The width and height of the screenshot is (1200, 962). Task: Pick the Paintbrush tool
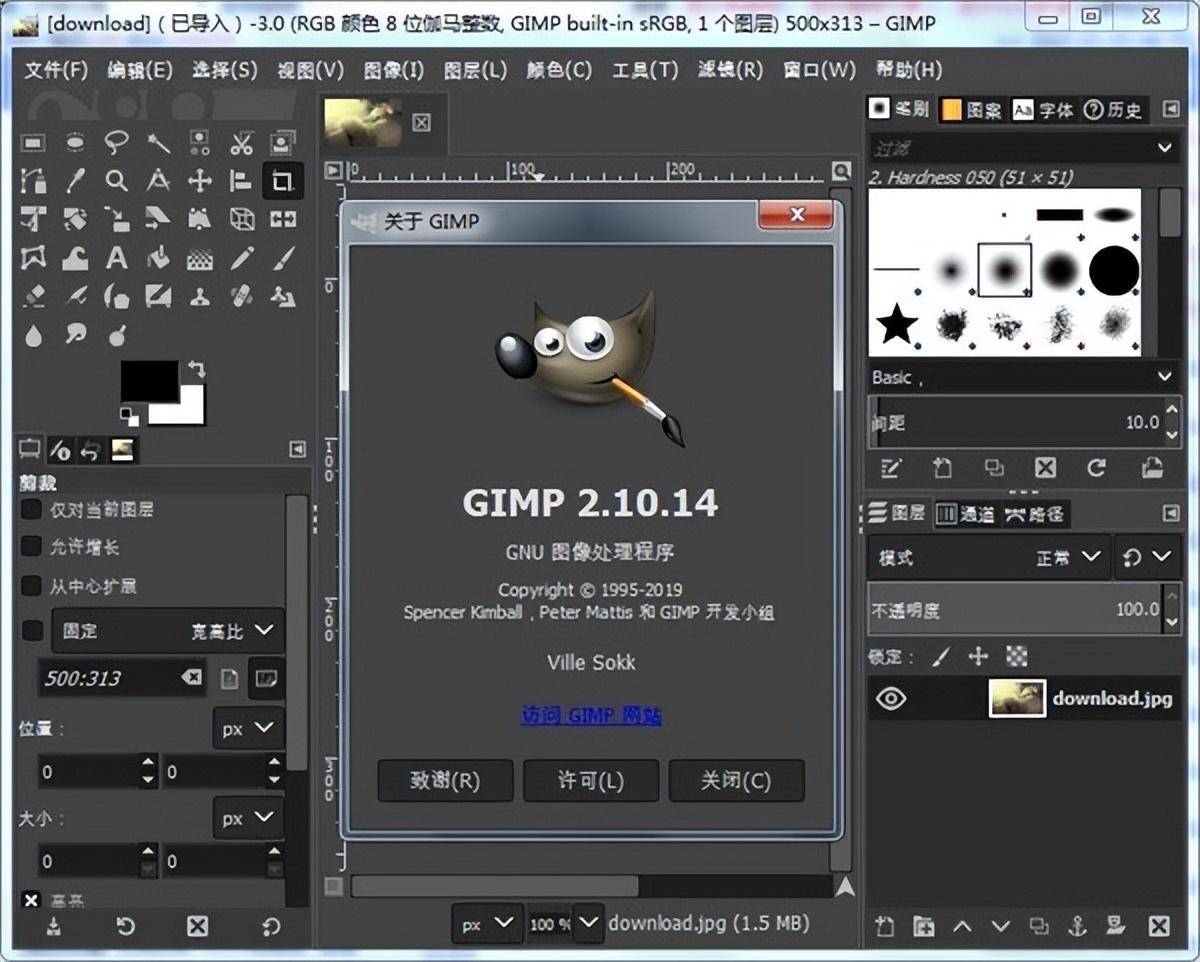283,258
